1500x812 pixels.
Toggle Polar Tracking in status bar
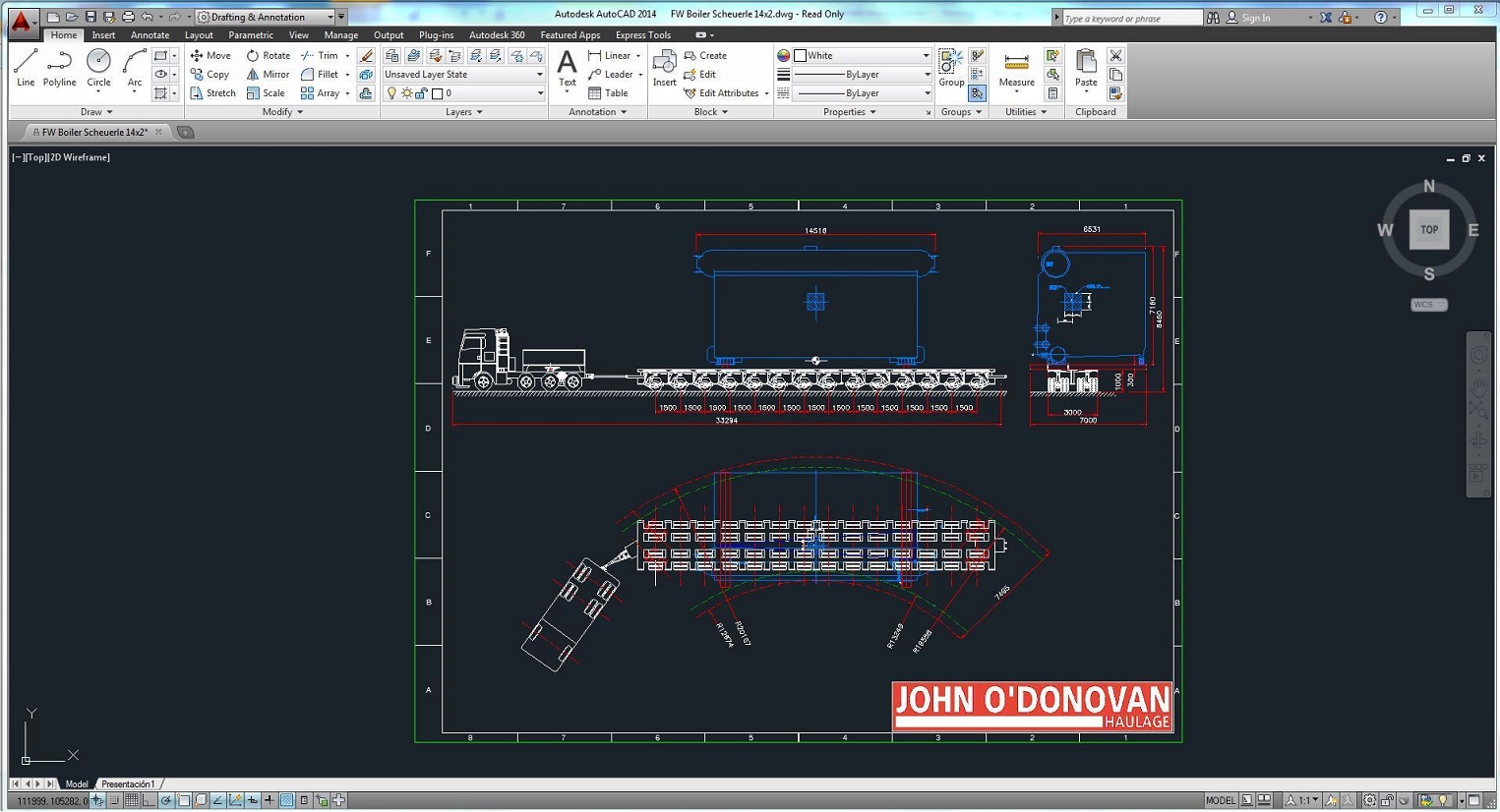click(x=166, y=801)
